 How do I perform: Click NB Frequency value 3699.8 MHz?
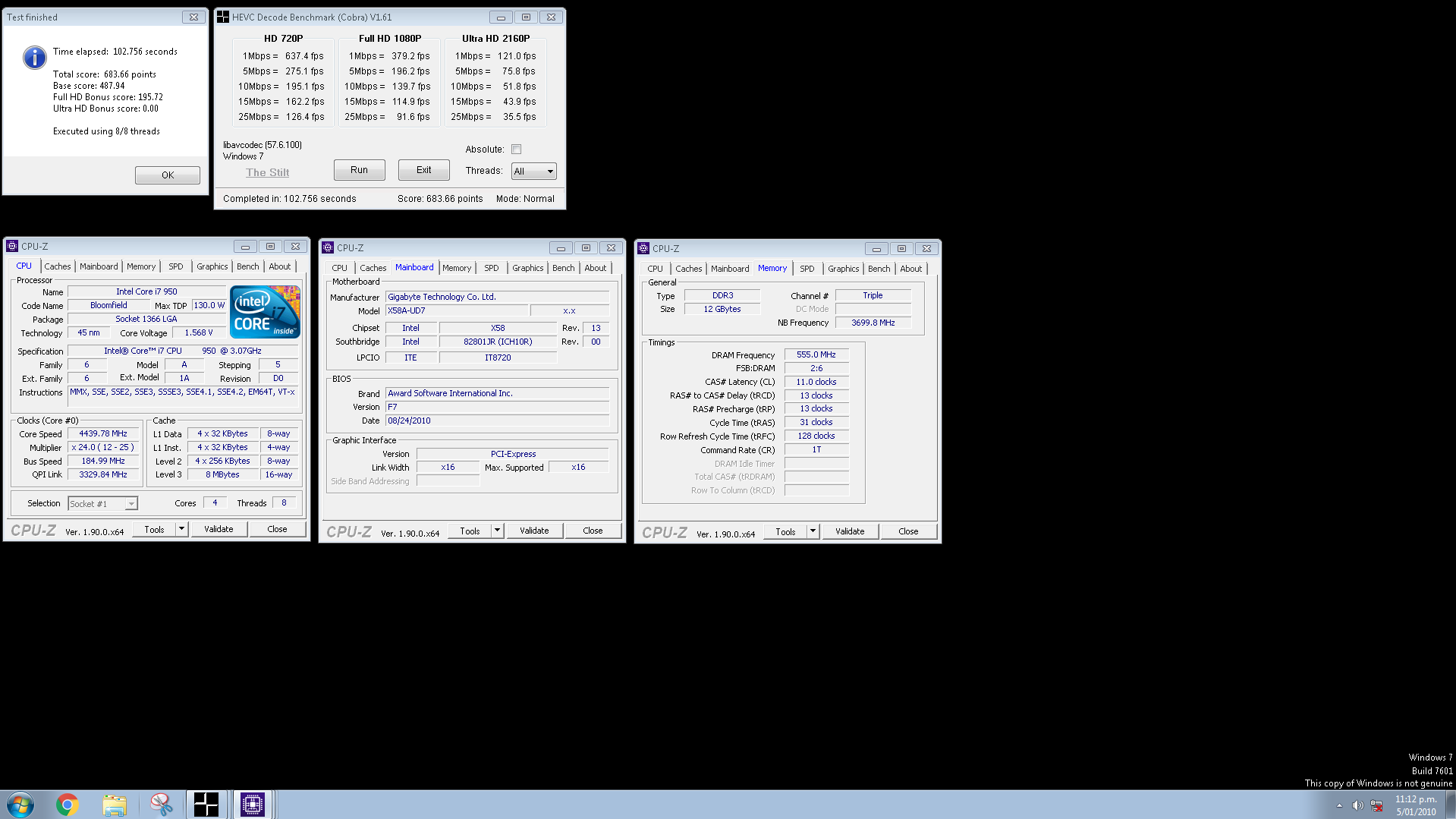tap(873, 323)
